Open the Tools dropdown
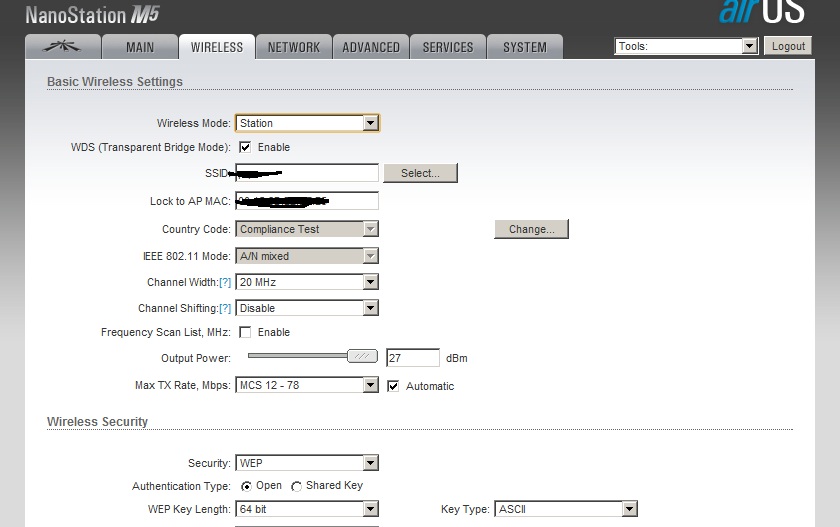Screen dimensions: 840x527 point(686,46)
